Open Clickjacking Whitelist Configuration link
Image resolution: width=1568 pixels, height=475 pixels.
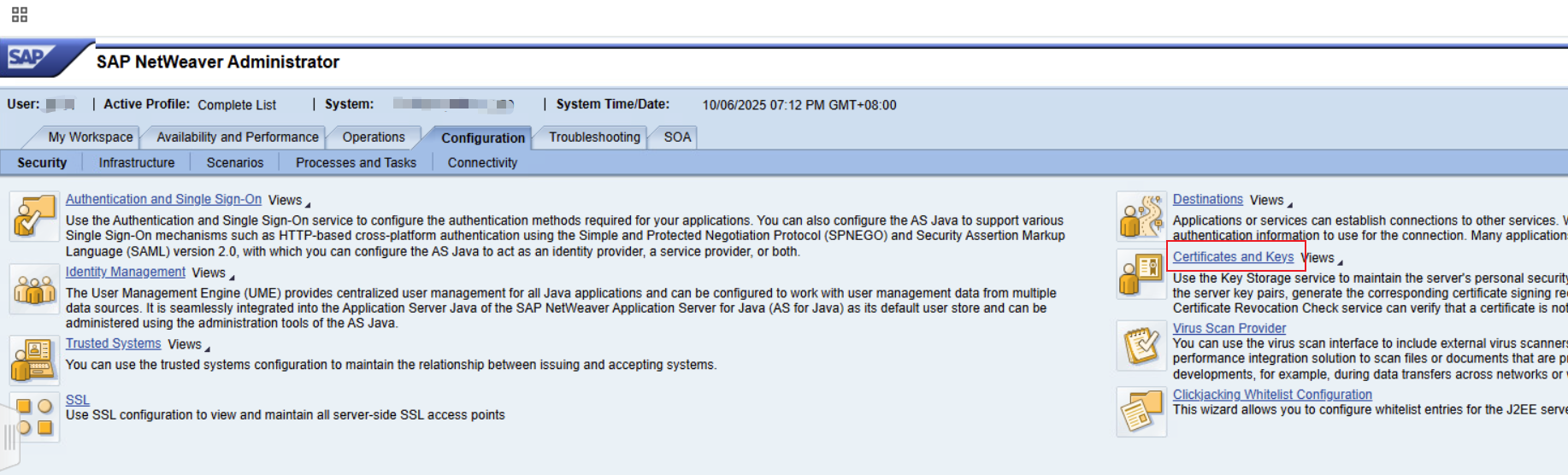point(1272,395)
